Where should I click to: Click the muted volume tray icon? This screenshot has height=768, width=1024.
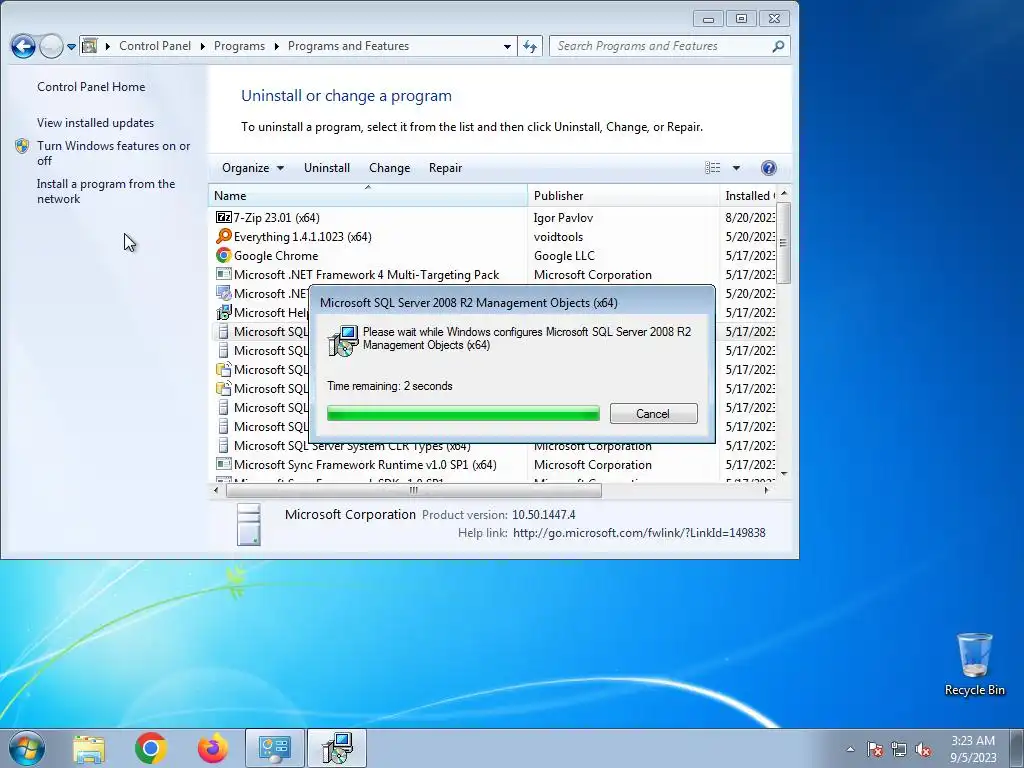pos(923,749)
